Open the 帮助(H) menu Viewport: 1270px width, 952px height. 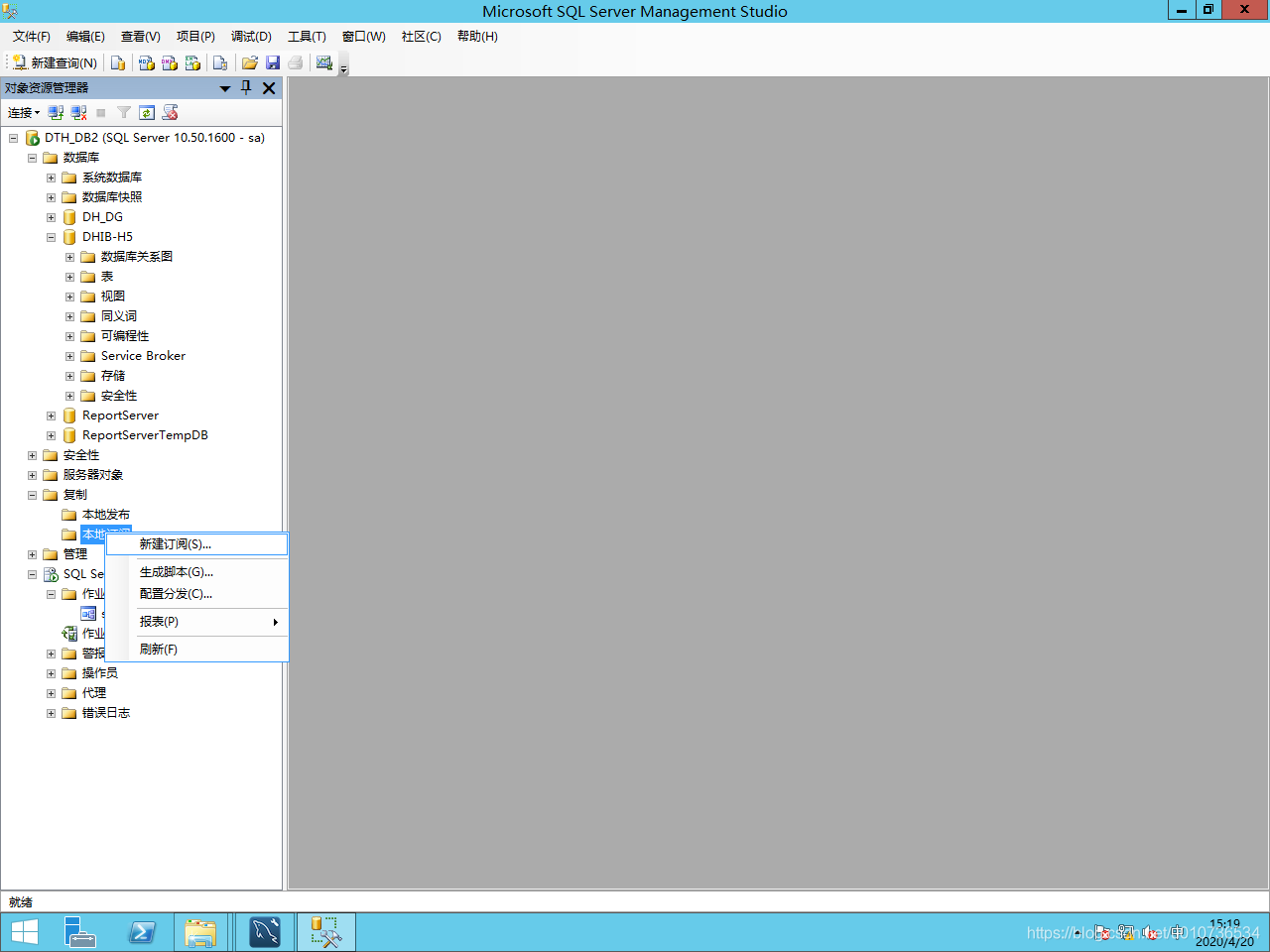coord(477,37)
